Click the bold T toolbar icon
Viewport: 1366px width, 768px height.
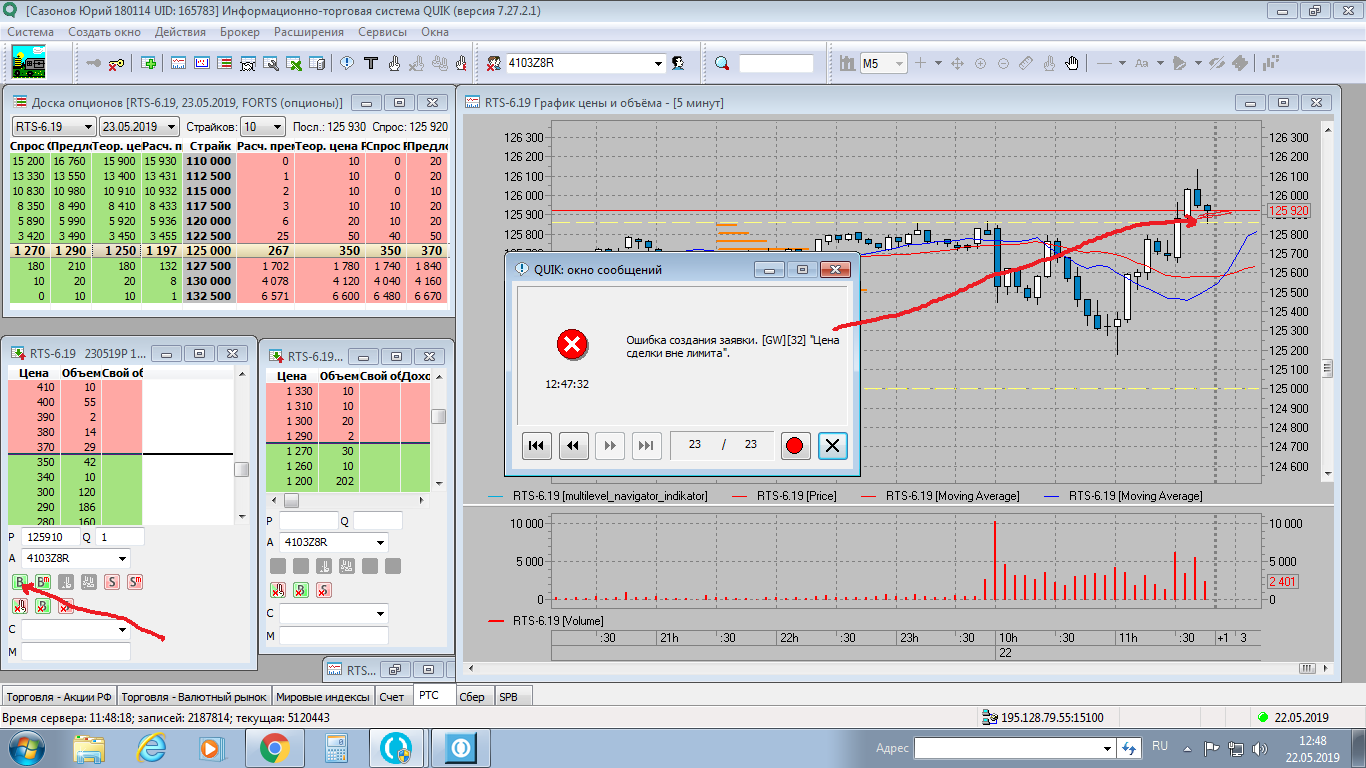tap(370, 63)
